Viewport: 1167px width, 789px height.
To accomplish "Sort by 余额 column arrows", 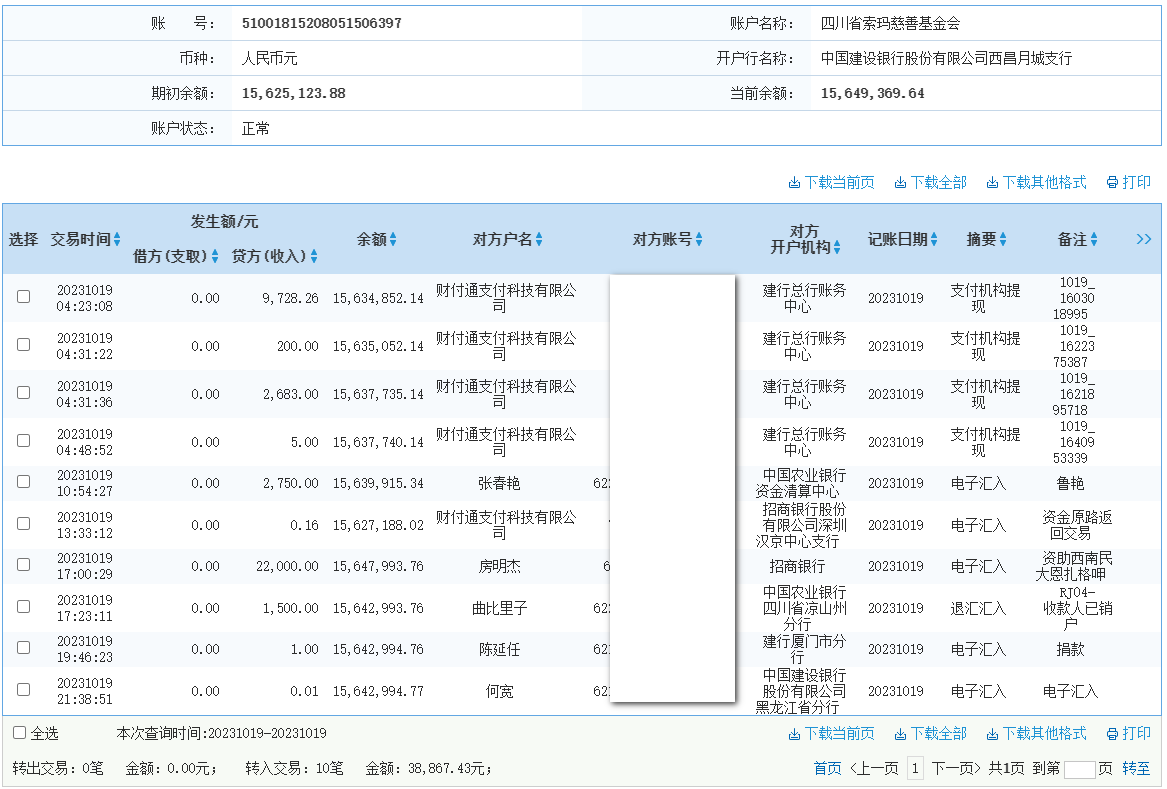I will pos(393,240).
